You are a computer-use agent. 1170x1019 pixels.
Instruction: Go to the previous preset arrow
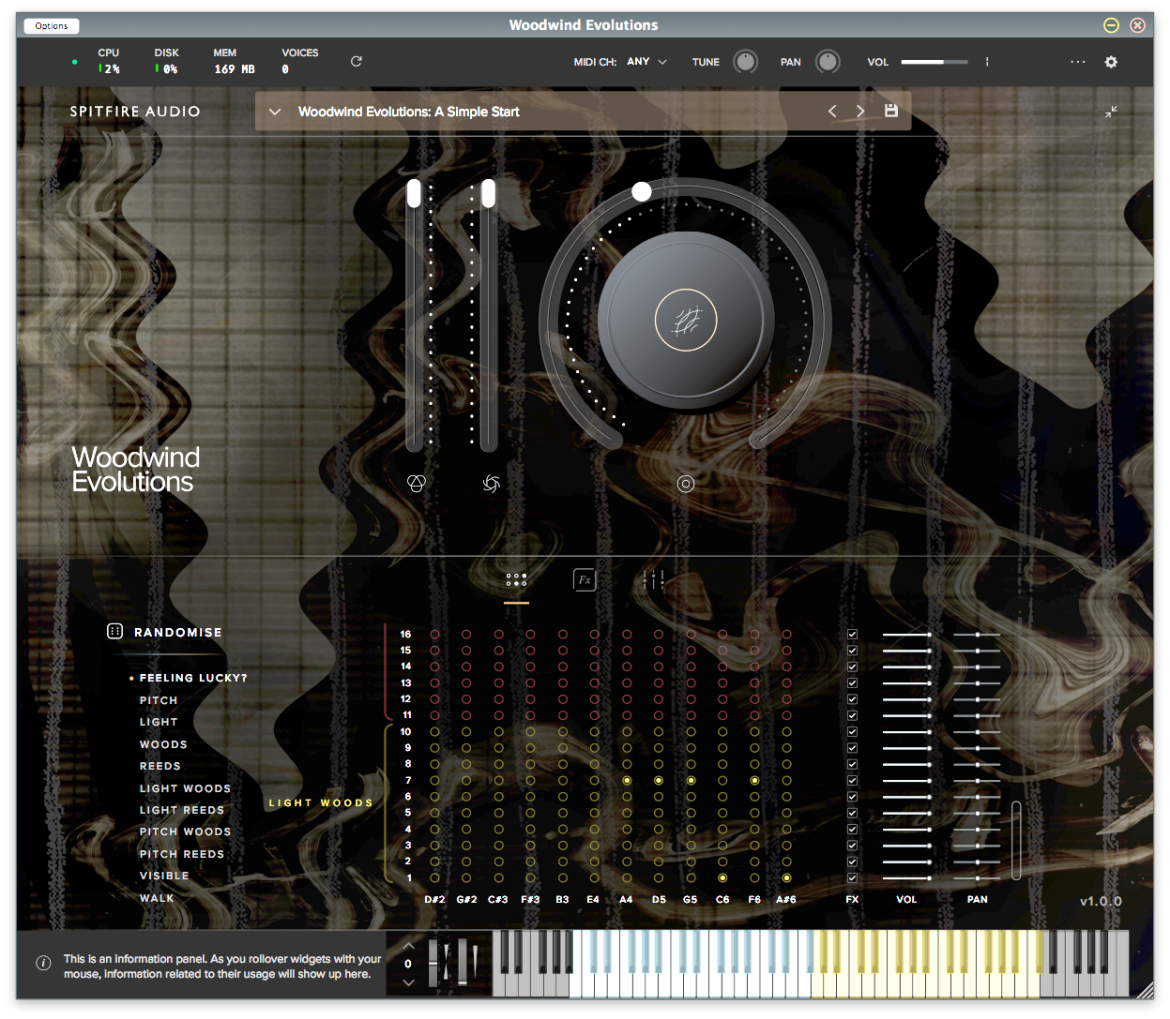click(832, 111)
